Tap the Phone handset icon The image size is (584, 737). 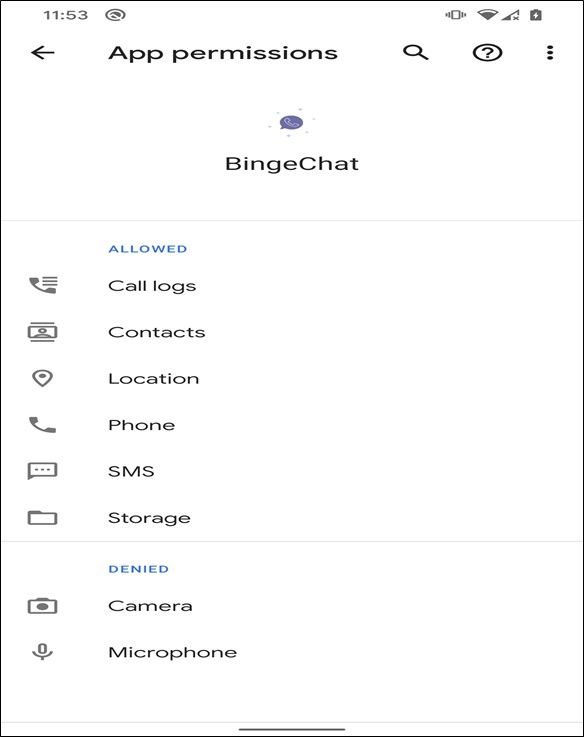tap(42, 425)
